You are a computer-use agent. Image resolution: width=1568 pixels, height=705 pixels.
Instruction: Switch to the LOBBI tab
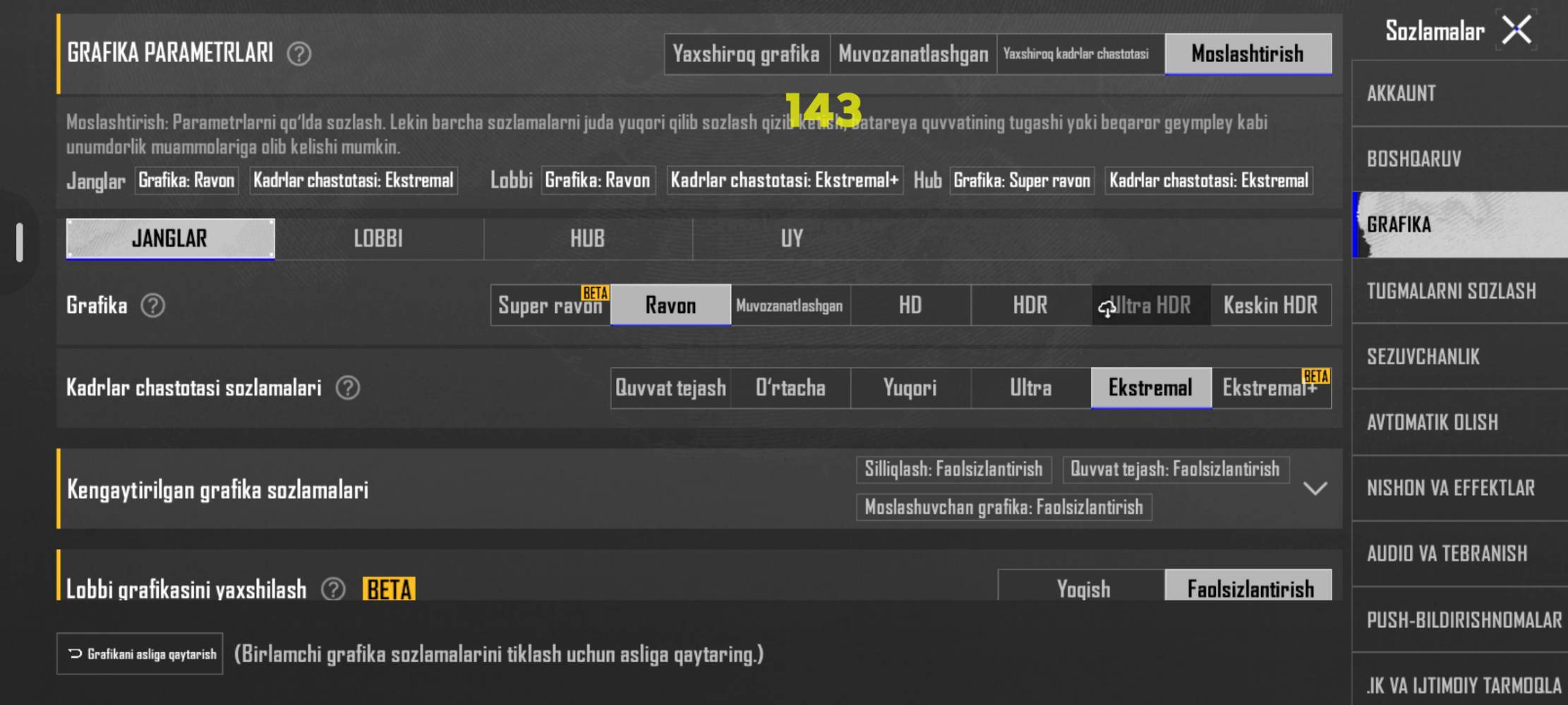pyautogui.click(x=379, y=239)
